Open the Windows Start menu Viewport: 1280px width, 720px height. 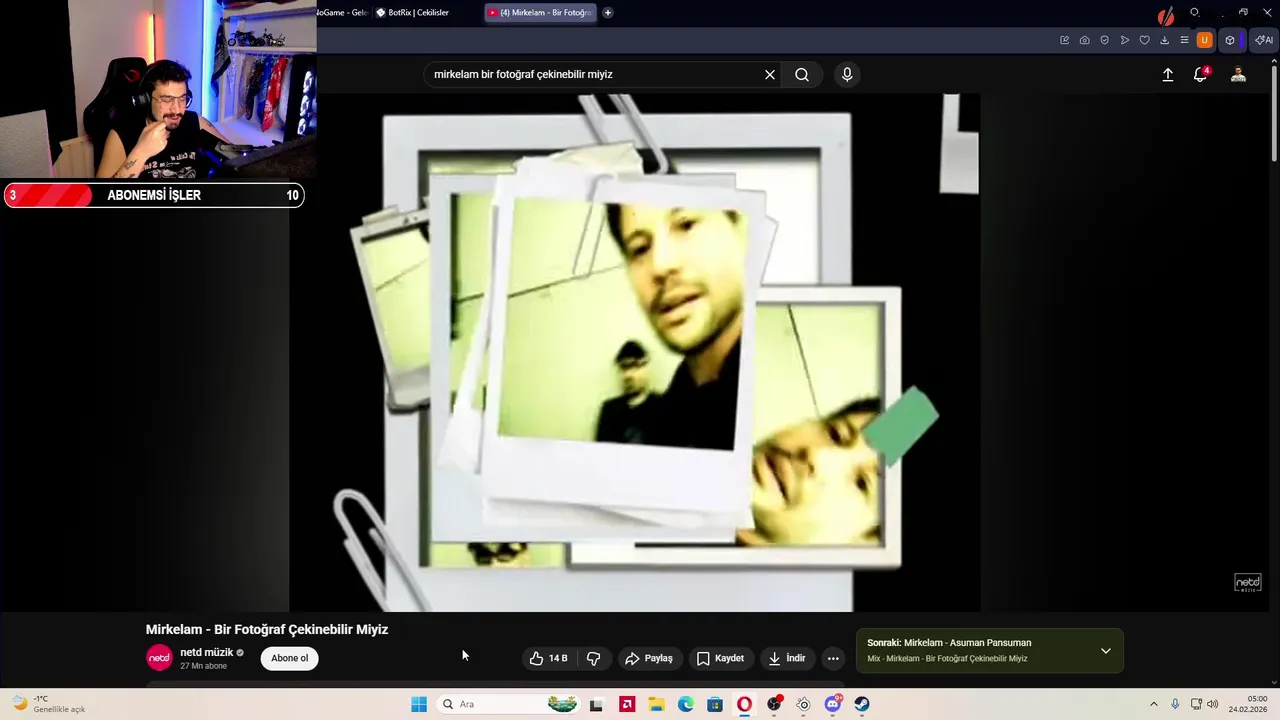point(419,704)
